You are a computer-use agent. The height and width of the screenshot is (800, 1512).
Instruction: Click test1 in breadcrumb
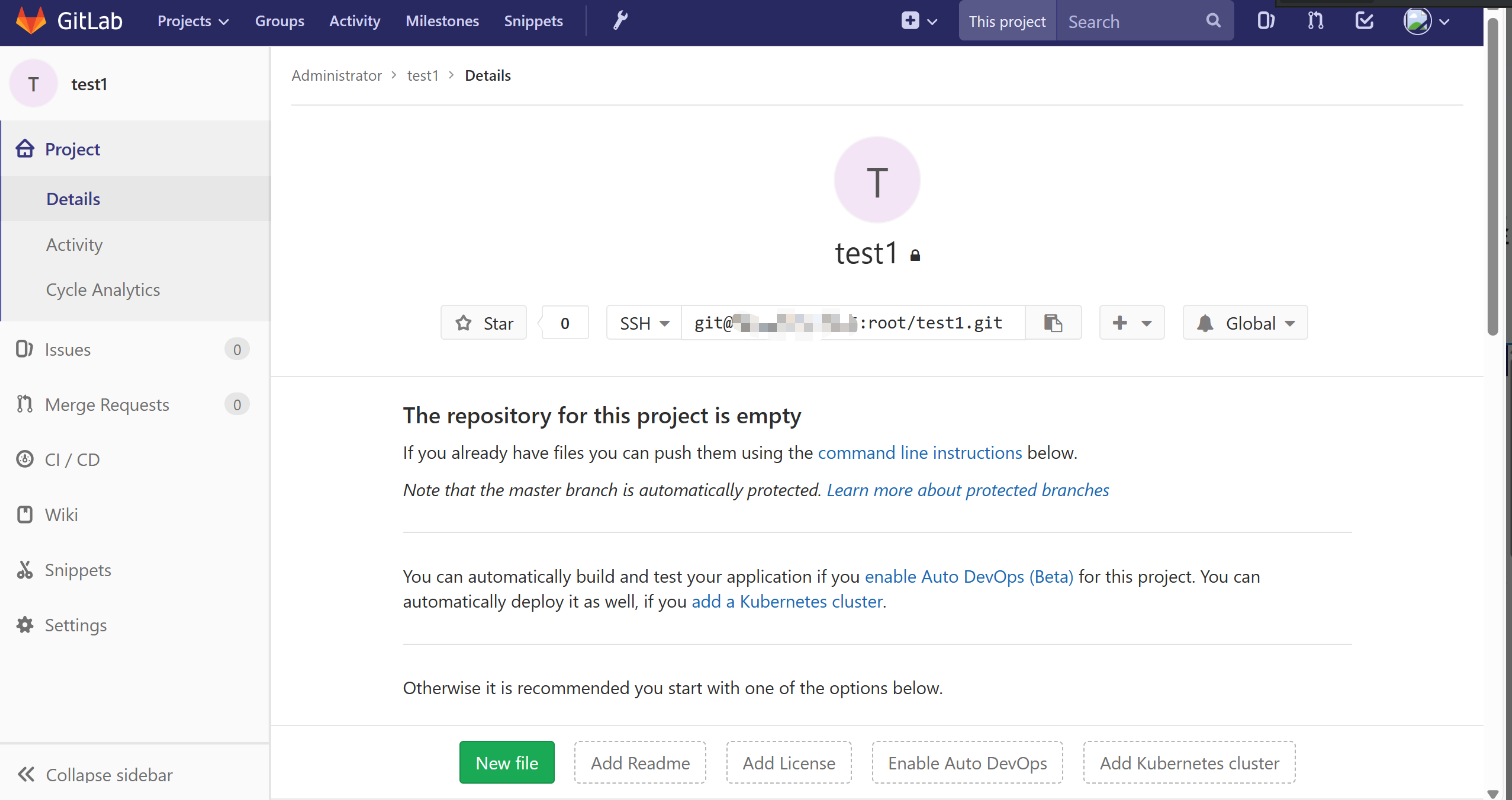click(423, 76)
